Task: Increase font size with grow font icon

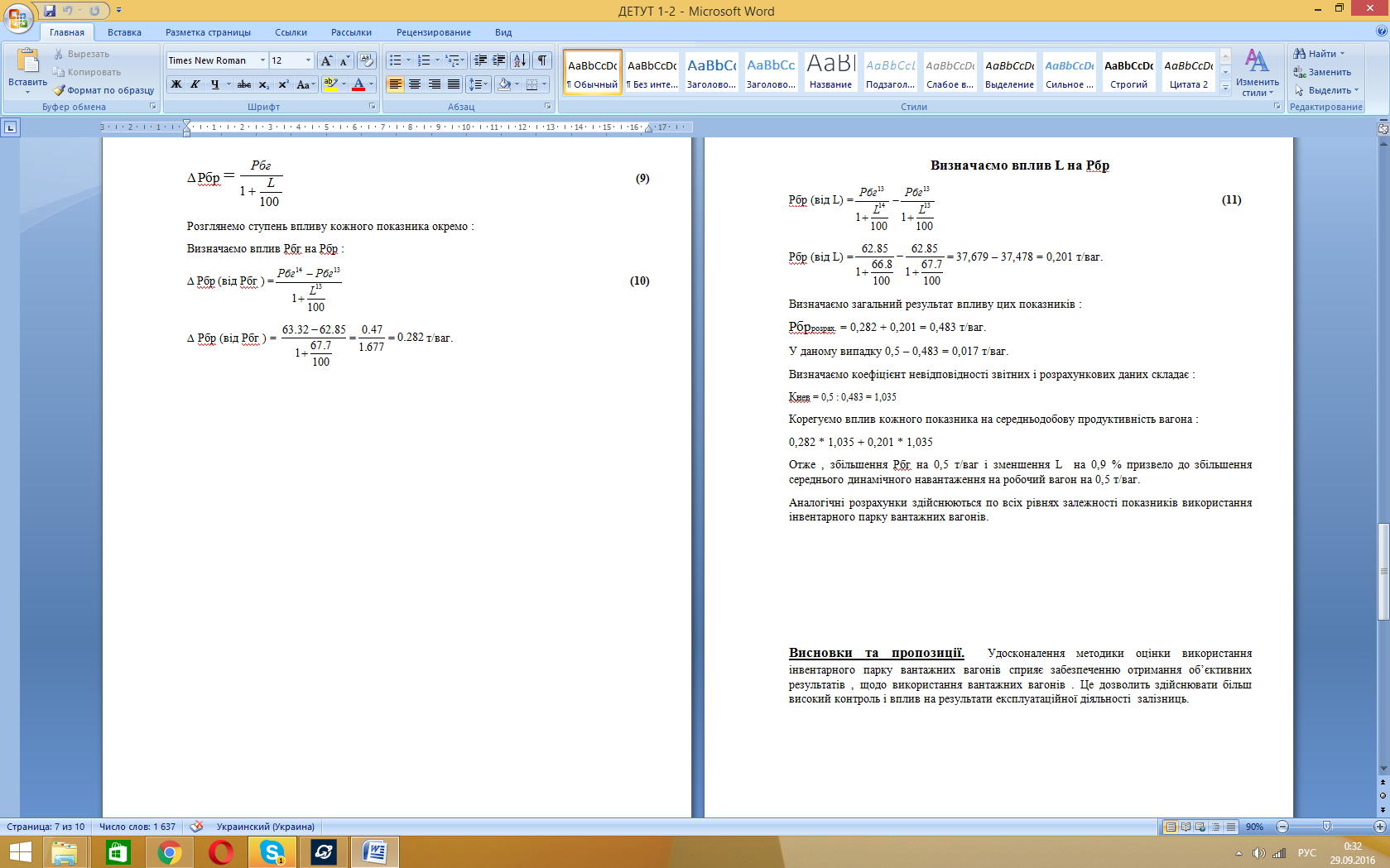Action: (x=326, y=60)
